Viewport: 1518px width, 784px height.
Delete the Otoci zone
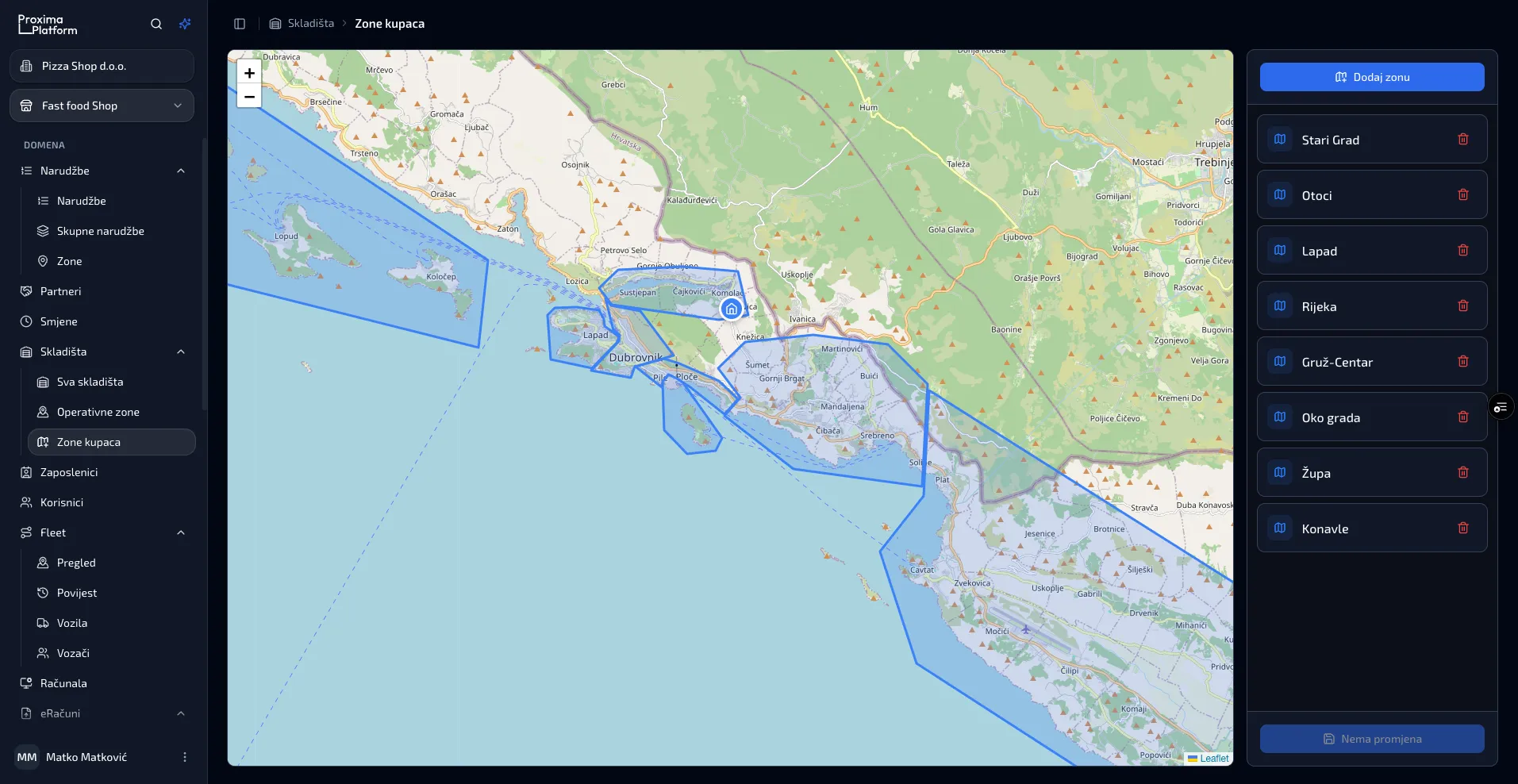pos(1463,195)
